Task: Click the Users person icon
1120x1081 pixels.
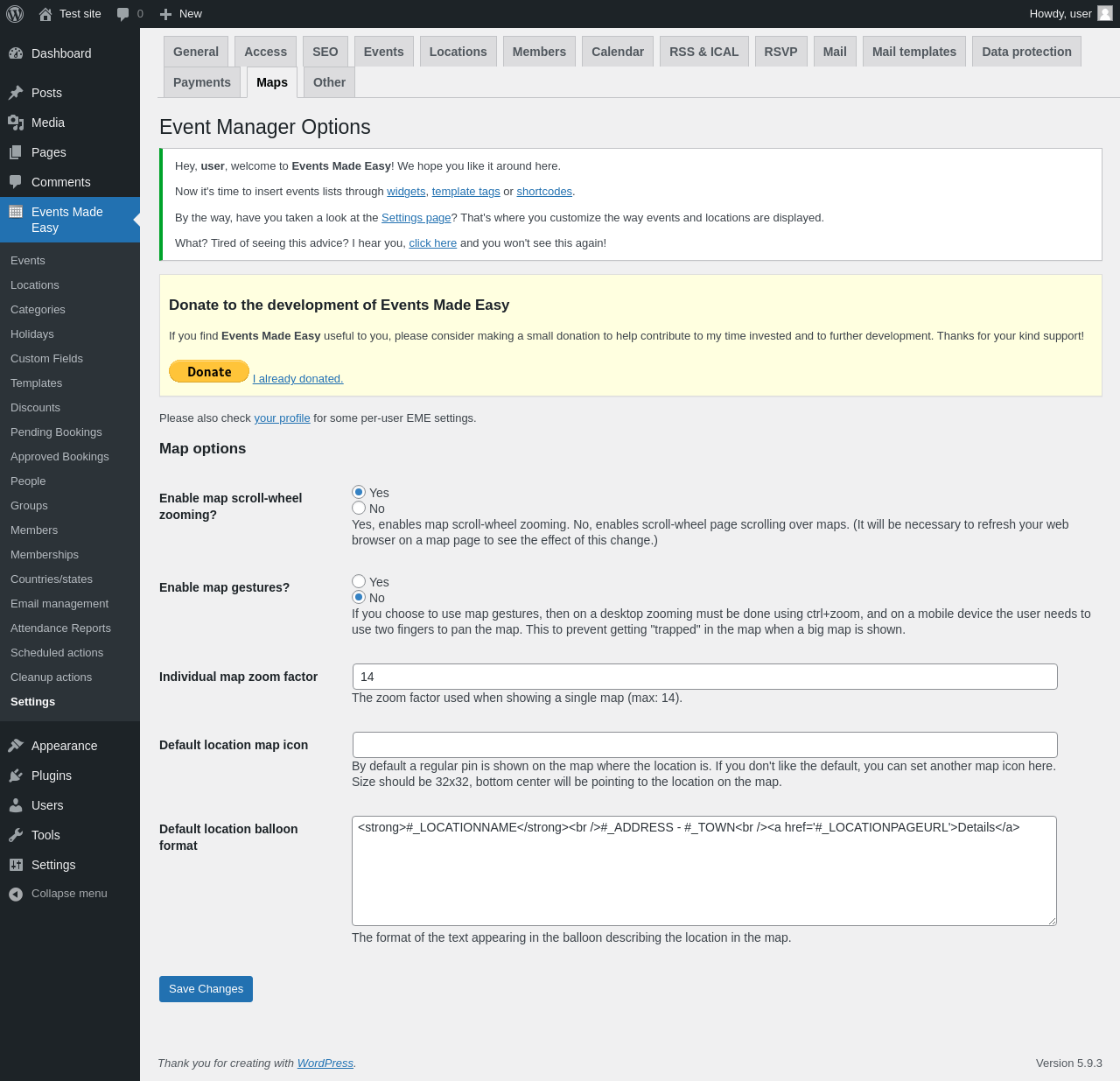Action: (x=16, y=805)
